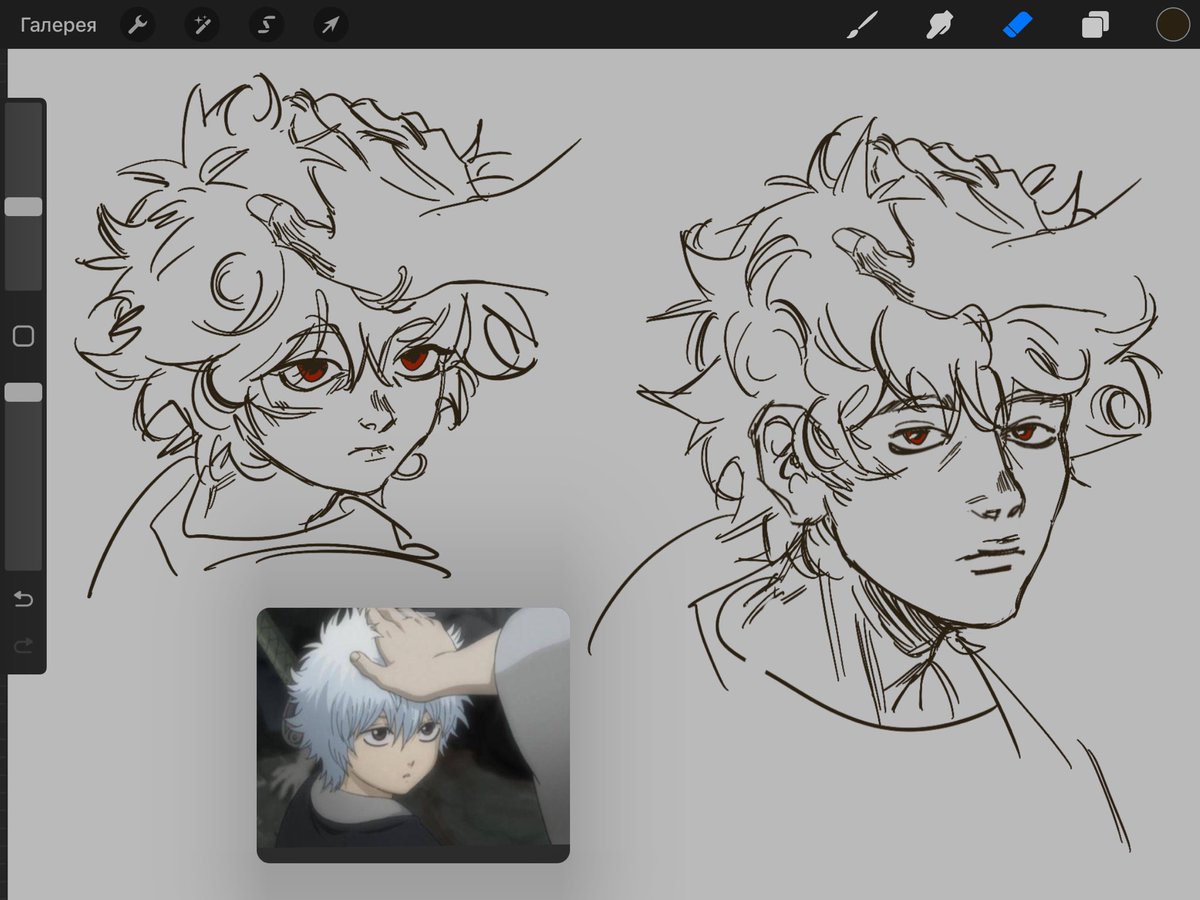Select the Eraser tool
This screenshot has width=1200, height=900.
pyautogui.click(x=1017, y=25)
